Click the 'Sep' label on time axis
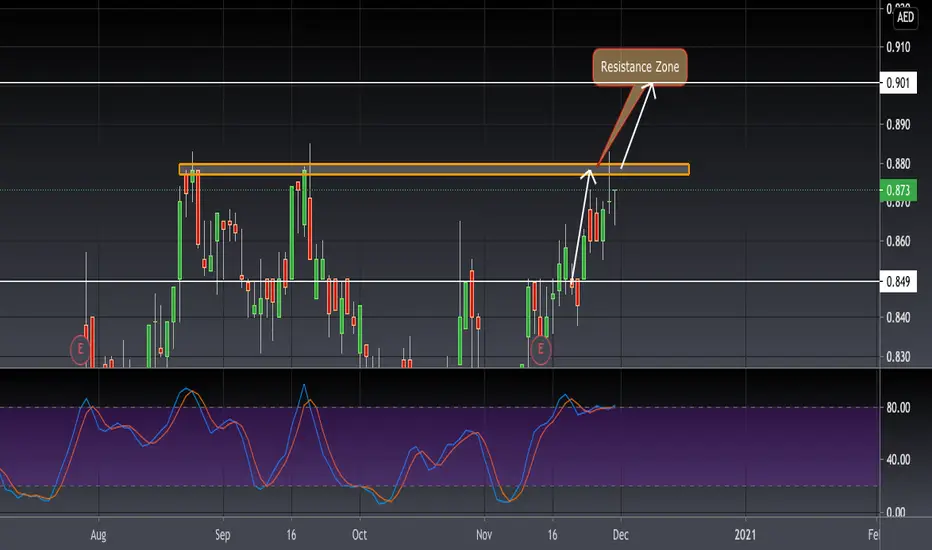The image size is (932, 550). (x=223, y=535)
